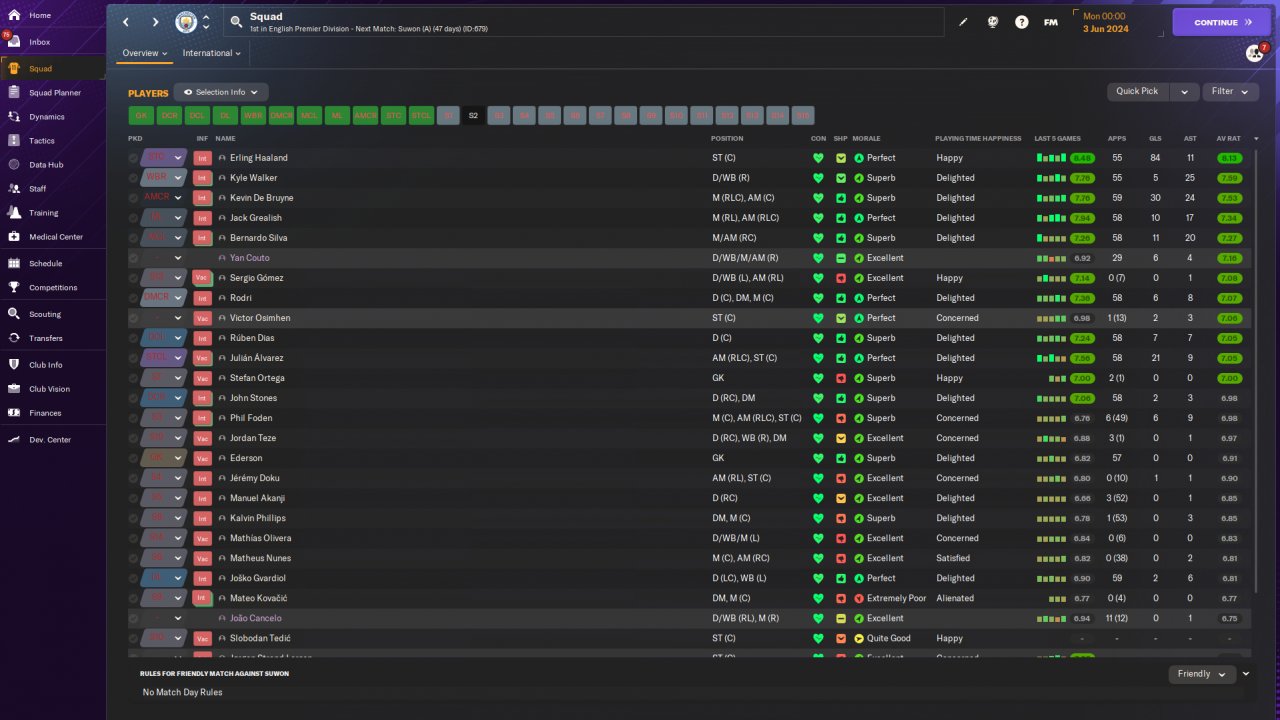Select the GK position slot

(141, 115)
